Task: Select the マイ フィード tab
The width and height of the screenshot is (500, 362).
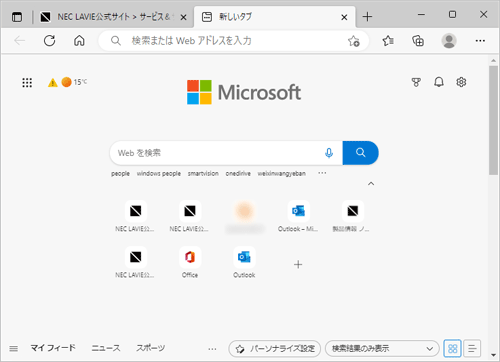Action: (x=53, y=348)
